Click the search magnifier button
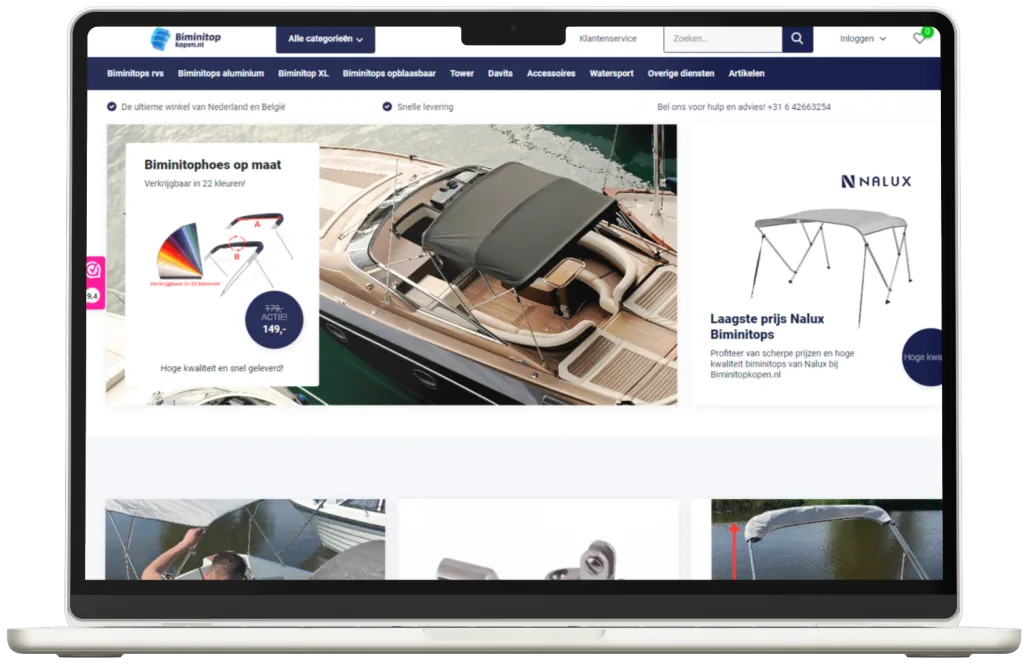Image resolution: width=1024 pixels, height=667 pixels. coord(797,39)
